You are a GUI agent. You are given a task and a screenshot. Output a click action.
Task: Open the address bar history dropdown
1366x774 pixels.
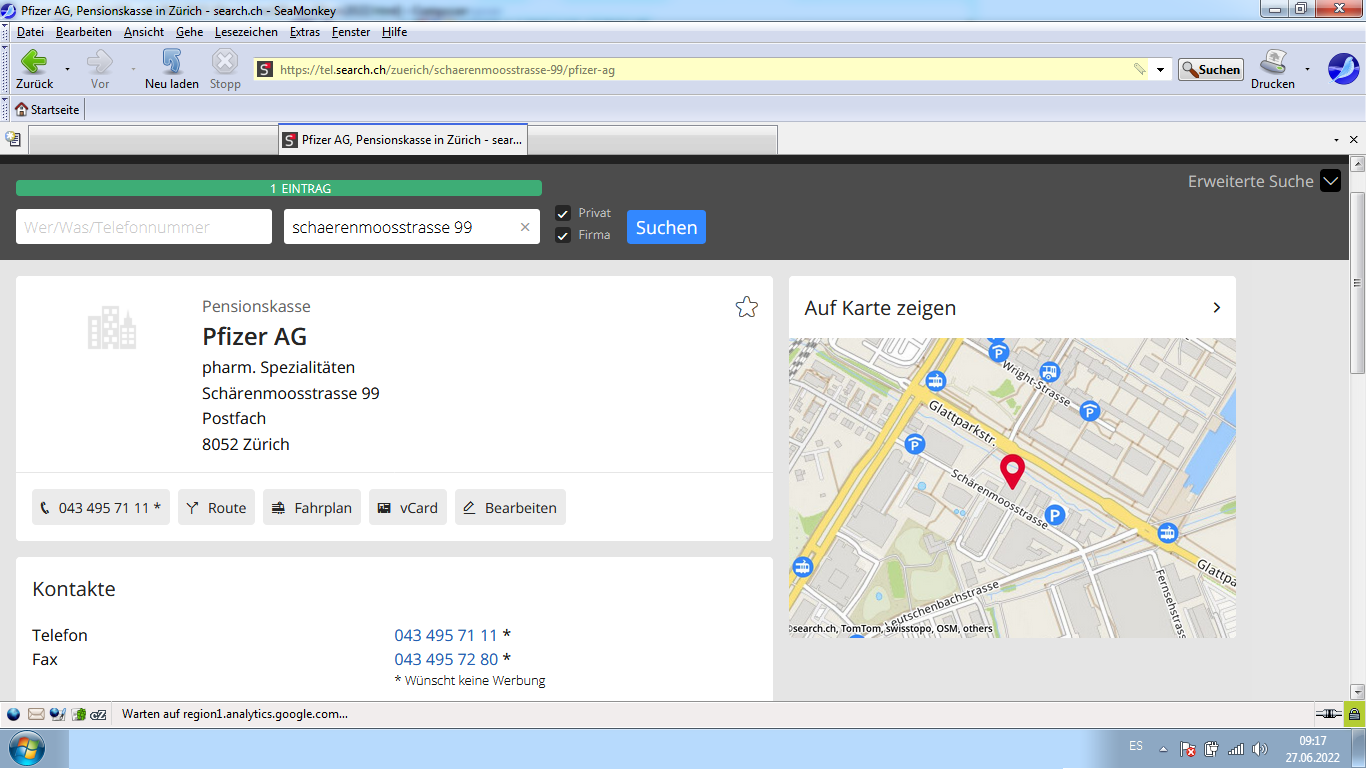tap(1159, 69)
